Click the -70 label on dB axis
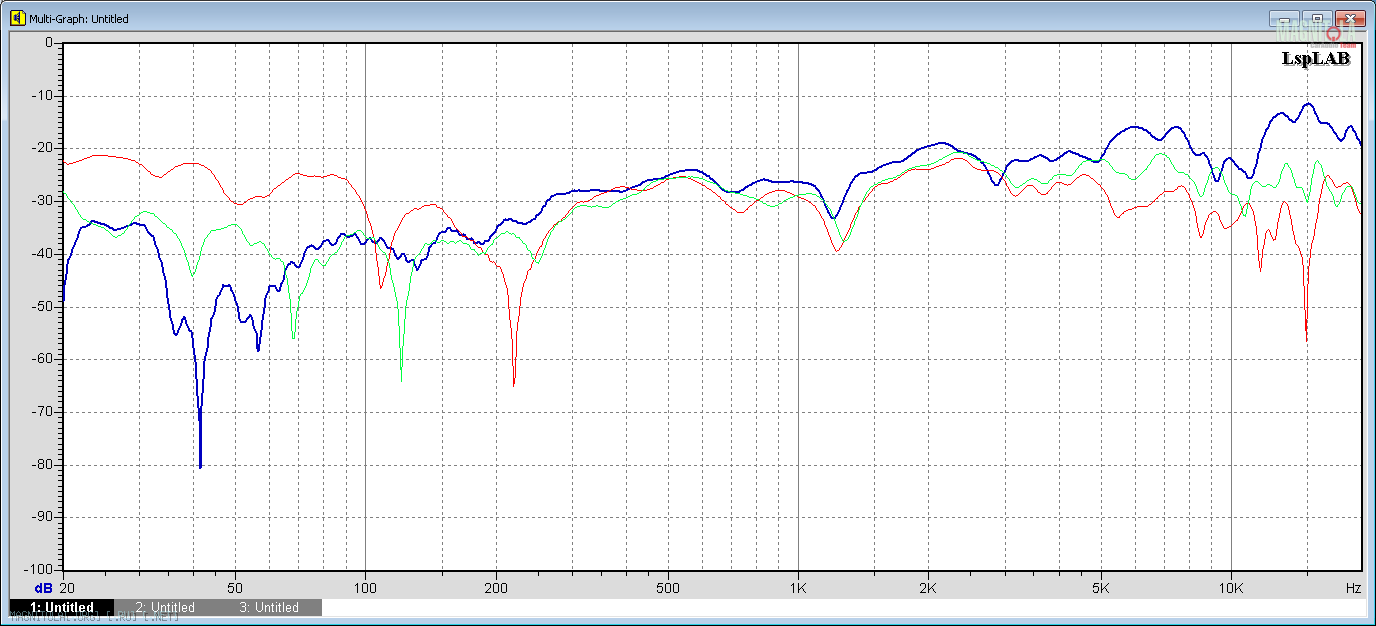Viewport: 1376px width, 626px height. coord(44,412)
